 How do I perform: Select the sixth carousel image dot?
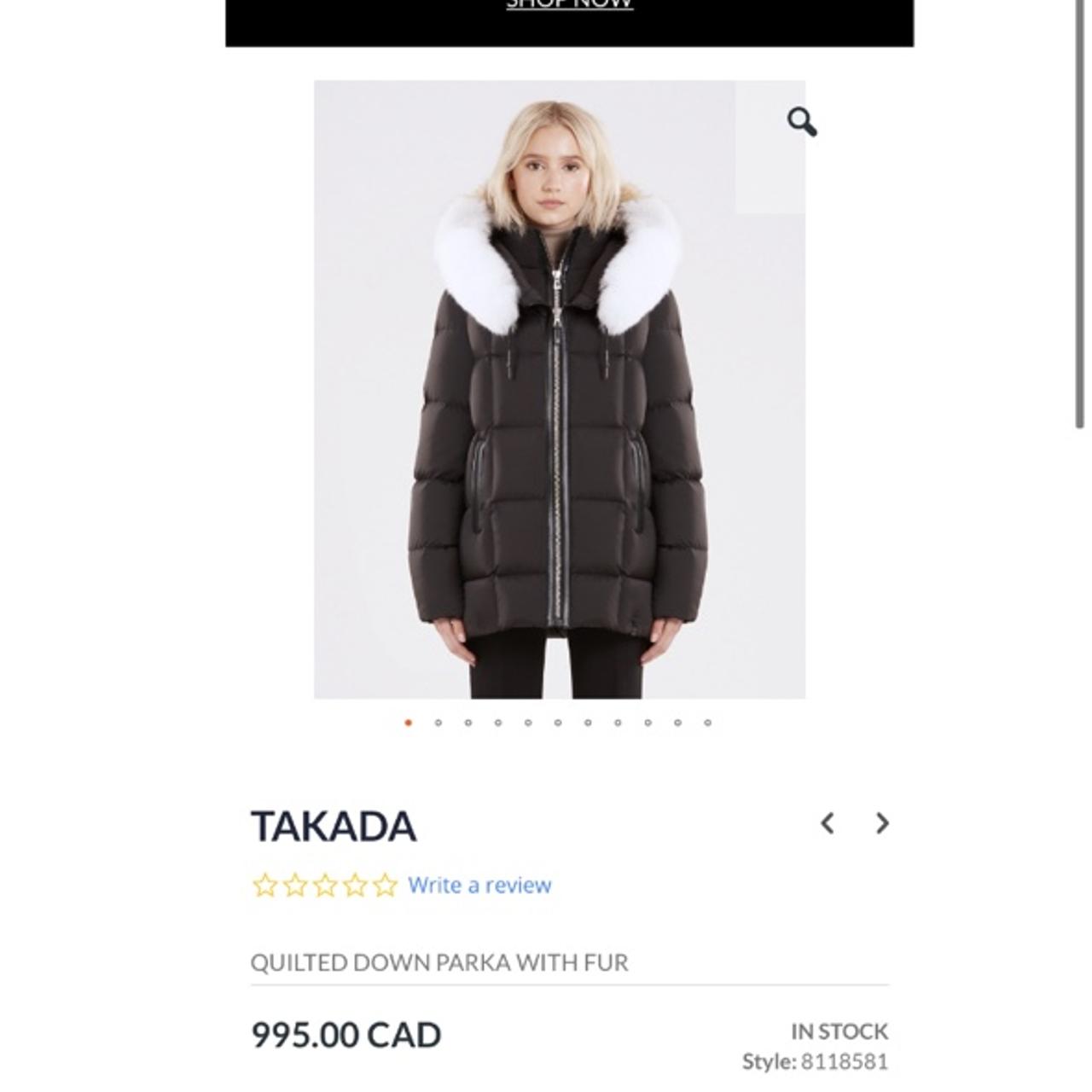tap(558, 723)
